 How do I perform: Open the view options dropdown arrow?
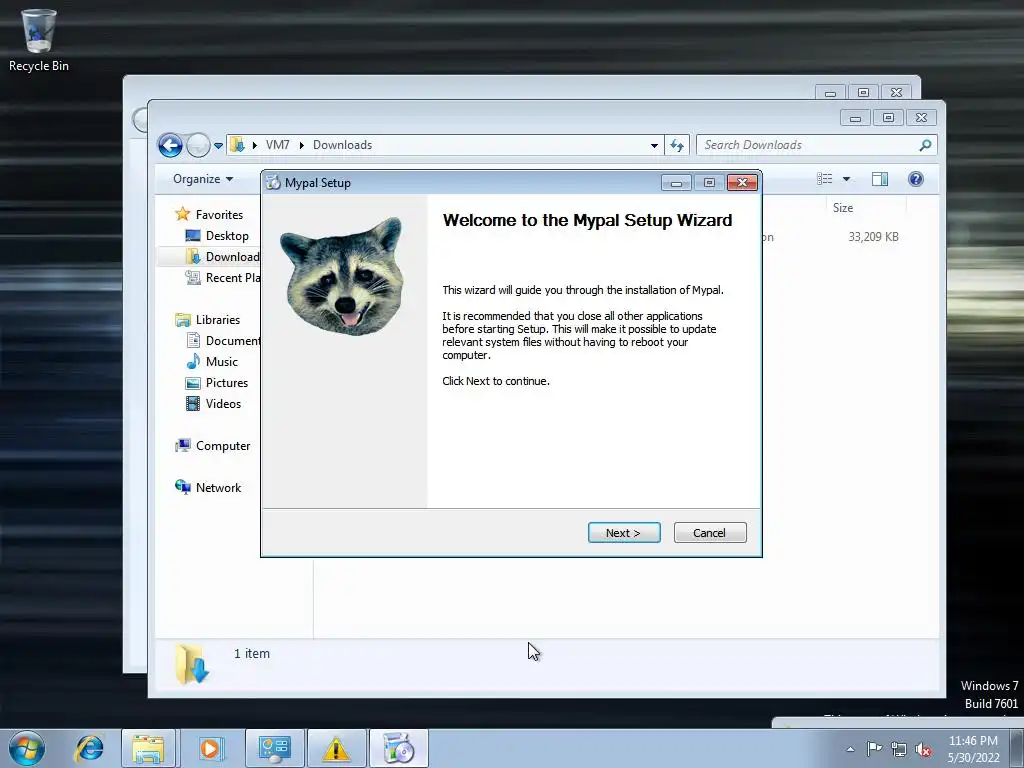[x=846, y=179]
